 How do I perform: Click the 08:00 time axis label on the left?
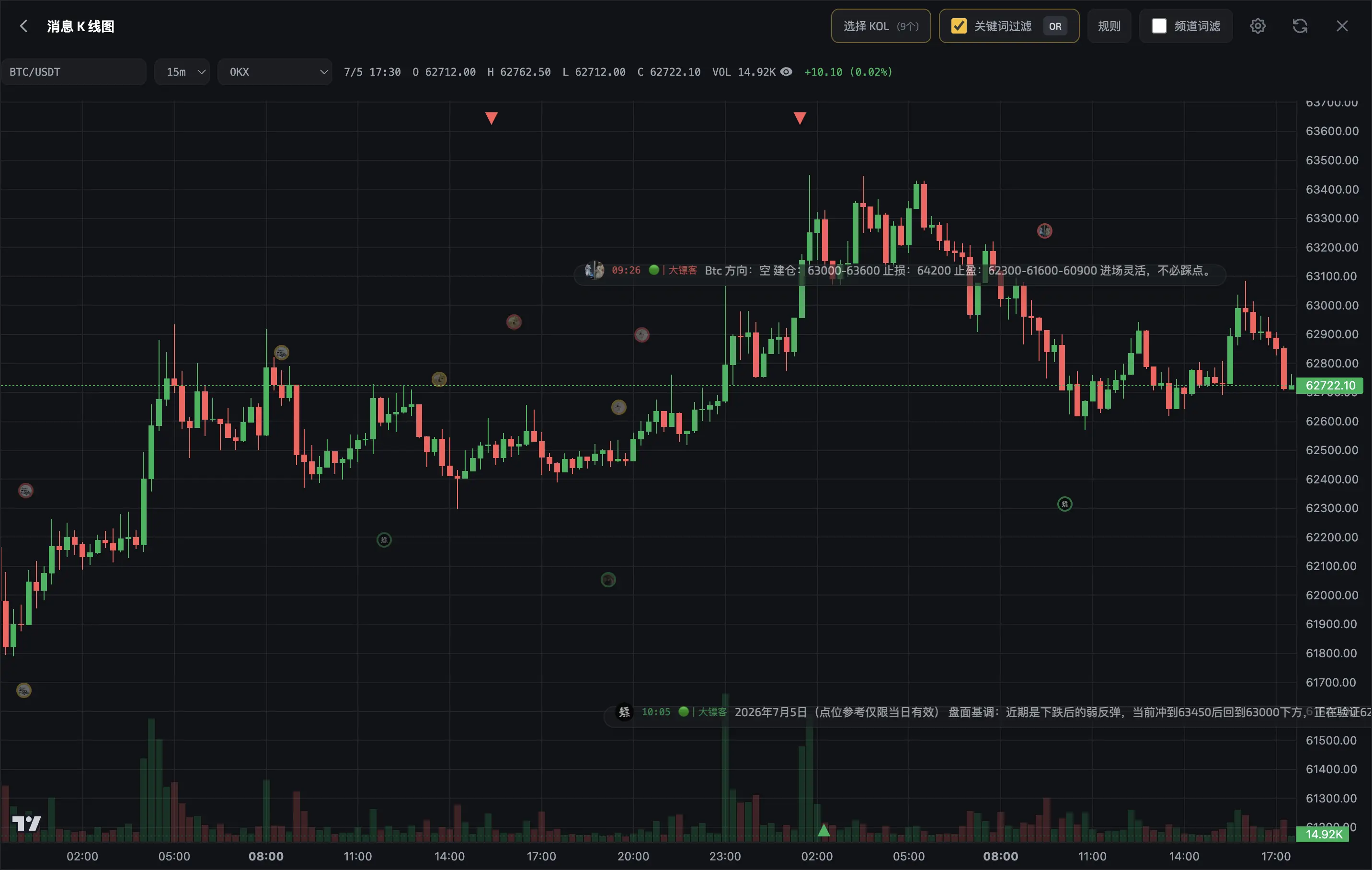click(x=266, y=856)
